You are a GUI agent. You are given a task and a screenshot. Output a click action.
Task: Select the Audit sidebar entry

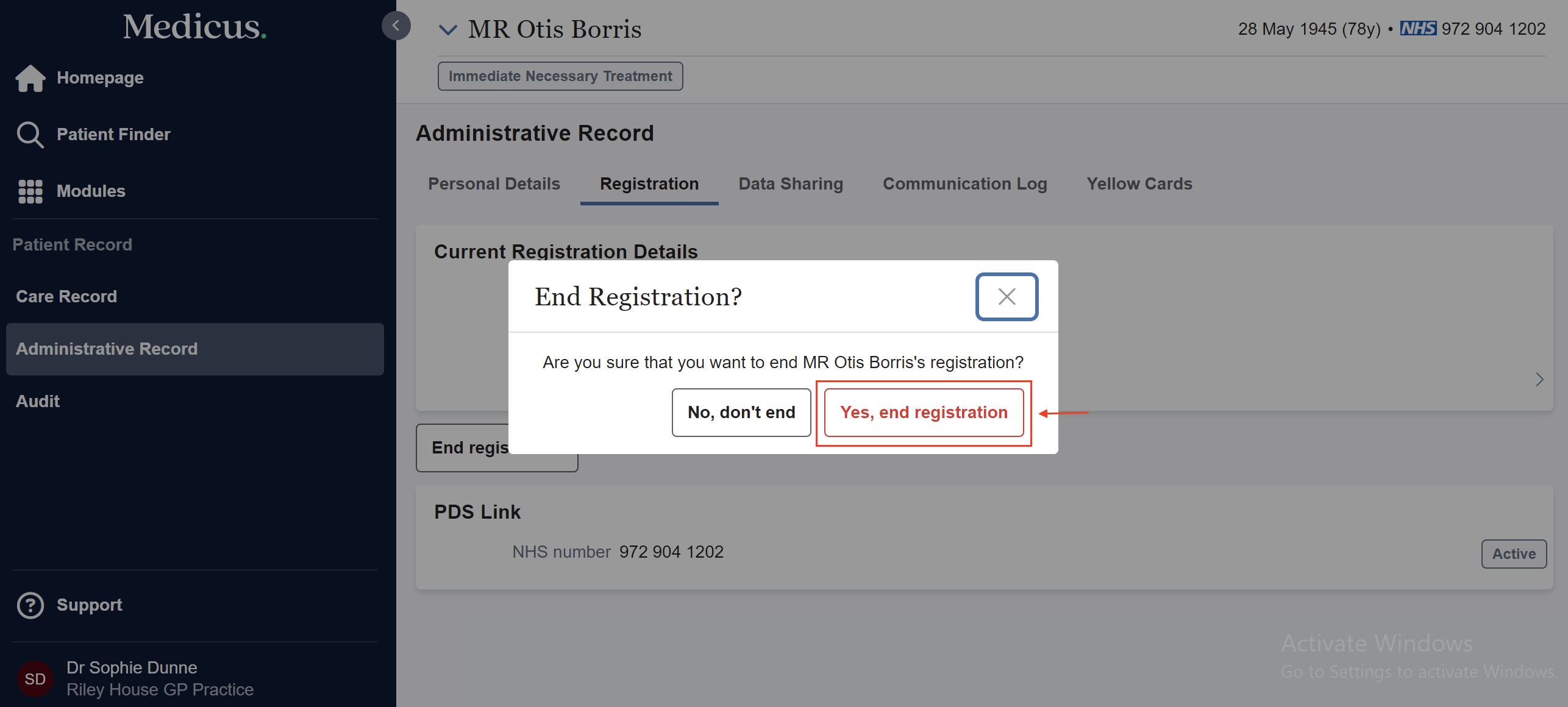pyautogui.click(x=37, y=400)
